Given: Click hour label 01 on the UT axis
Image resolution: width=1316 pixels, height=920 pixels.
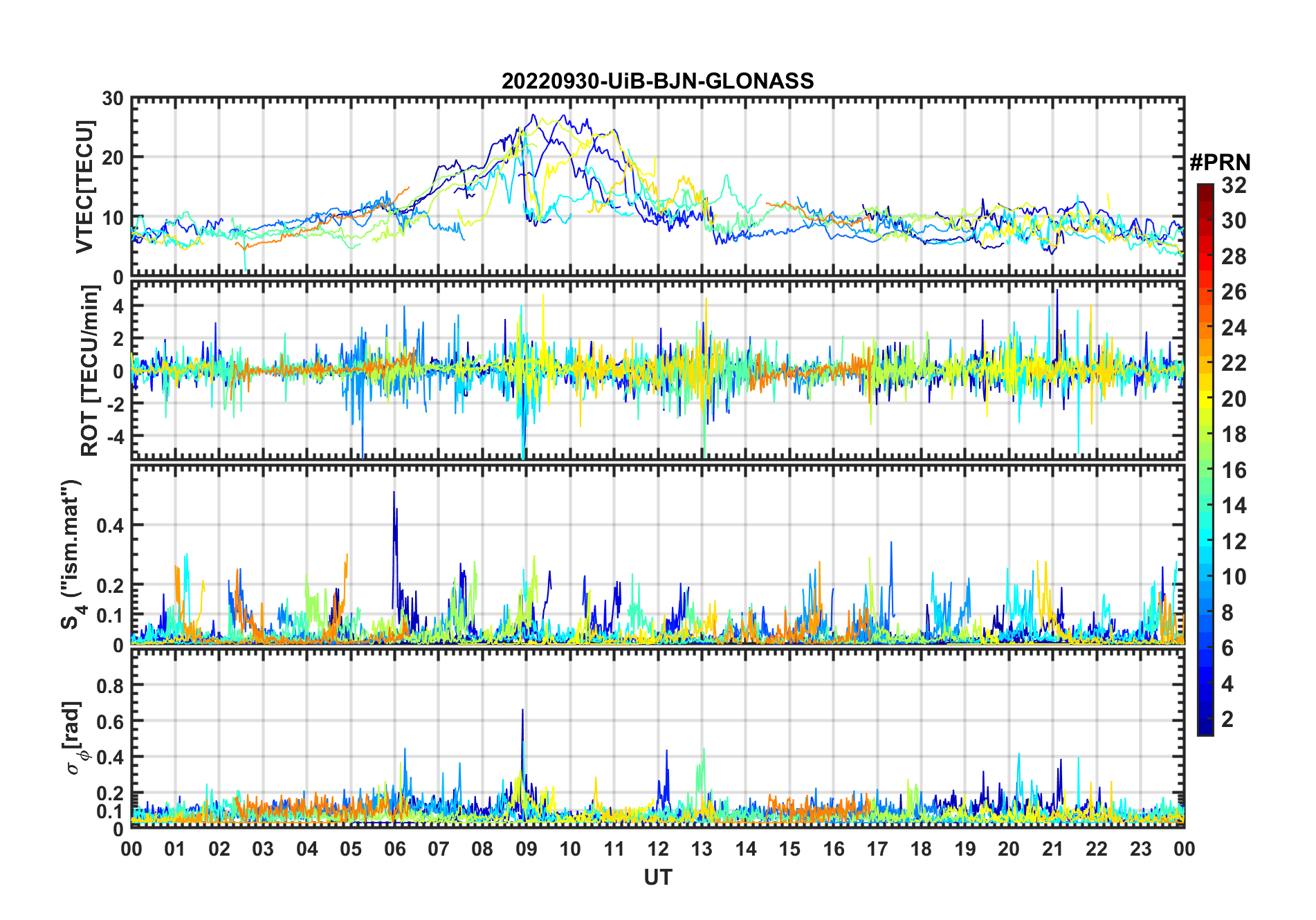Looking at the screenshot, I should coord(175,849).
